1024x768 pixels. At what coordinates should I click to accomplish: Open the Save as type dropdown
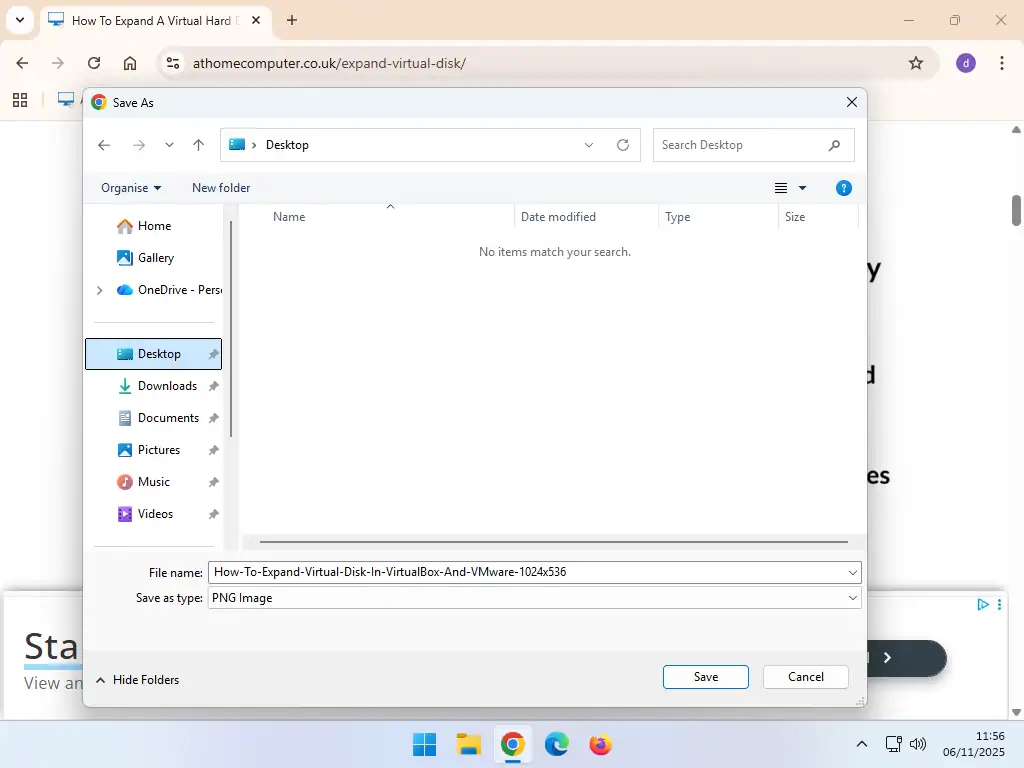pyautogui.click(x=533, y=597)
